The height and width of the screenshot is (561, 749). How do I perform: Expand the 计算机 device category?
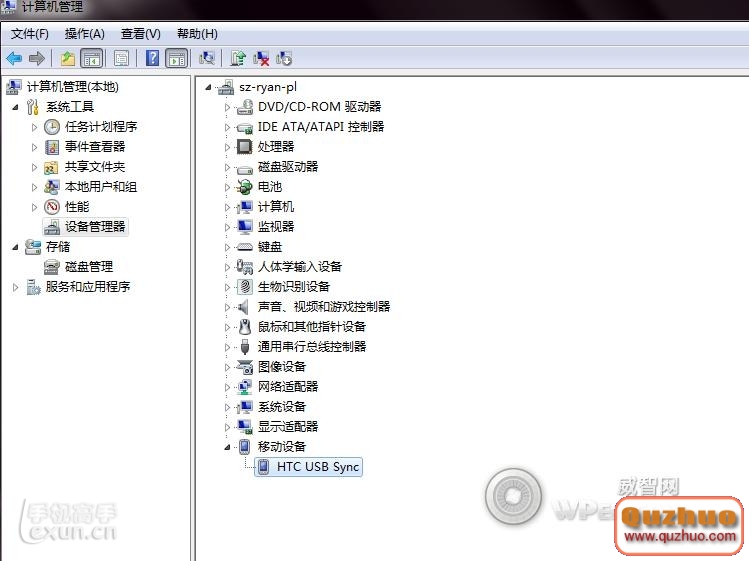[227, 207]
